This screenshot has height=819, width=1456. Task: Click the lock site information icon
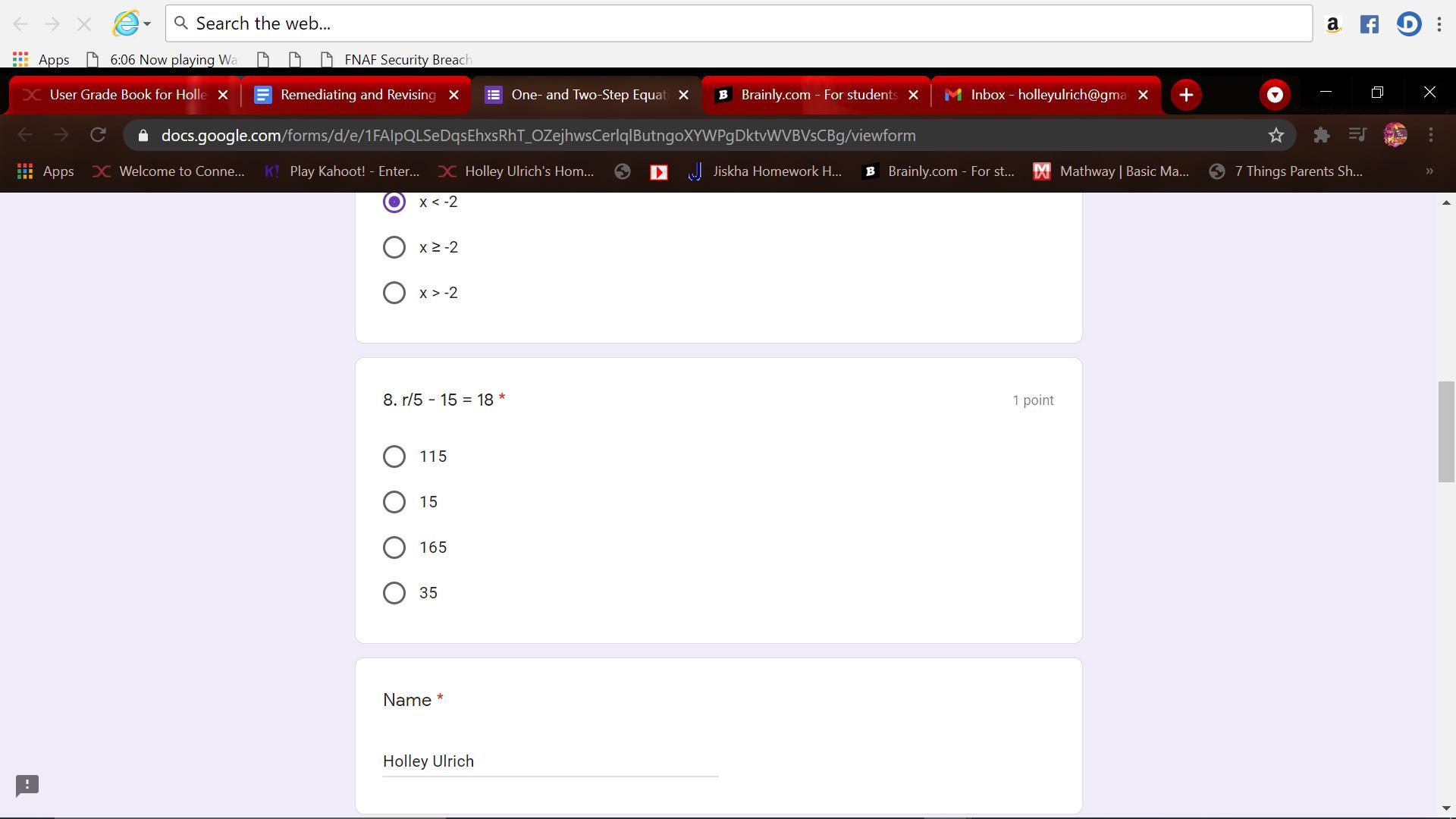pyautogui.click(x=143, y=136)
